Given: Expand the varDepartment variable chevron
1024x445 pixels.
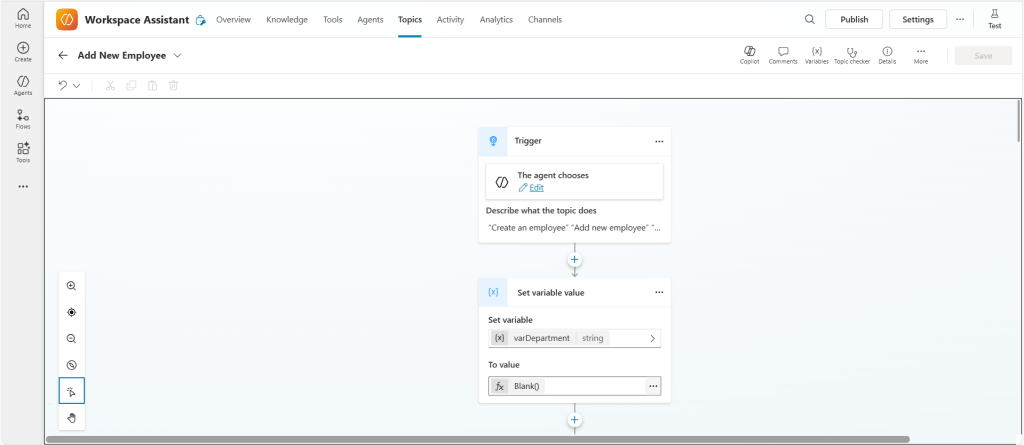Looking at the screenshot, I should click(652, 338).
